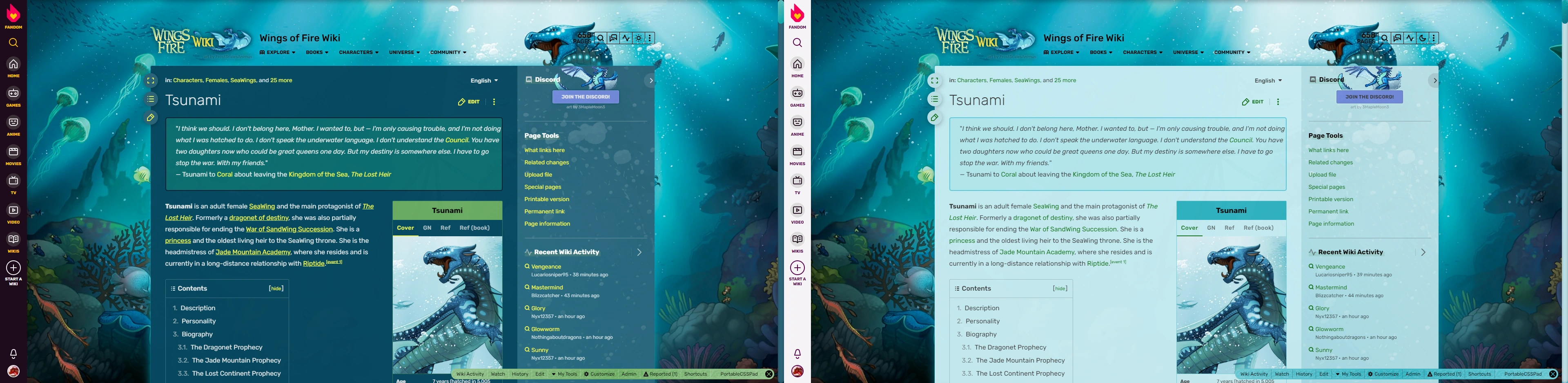Switch to dark theme with the sun icon
The height and width of the screenshot is (383, 1568).
click(x=637, y=38)
